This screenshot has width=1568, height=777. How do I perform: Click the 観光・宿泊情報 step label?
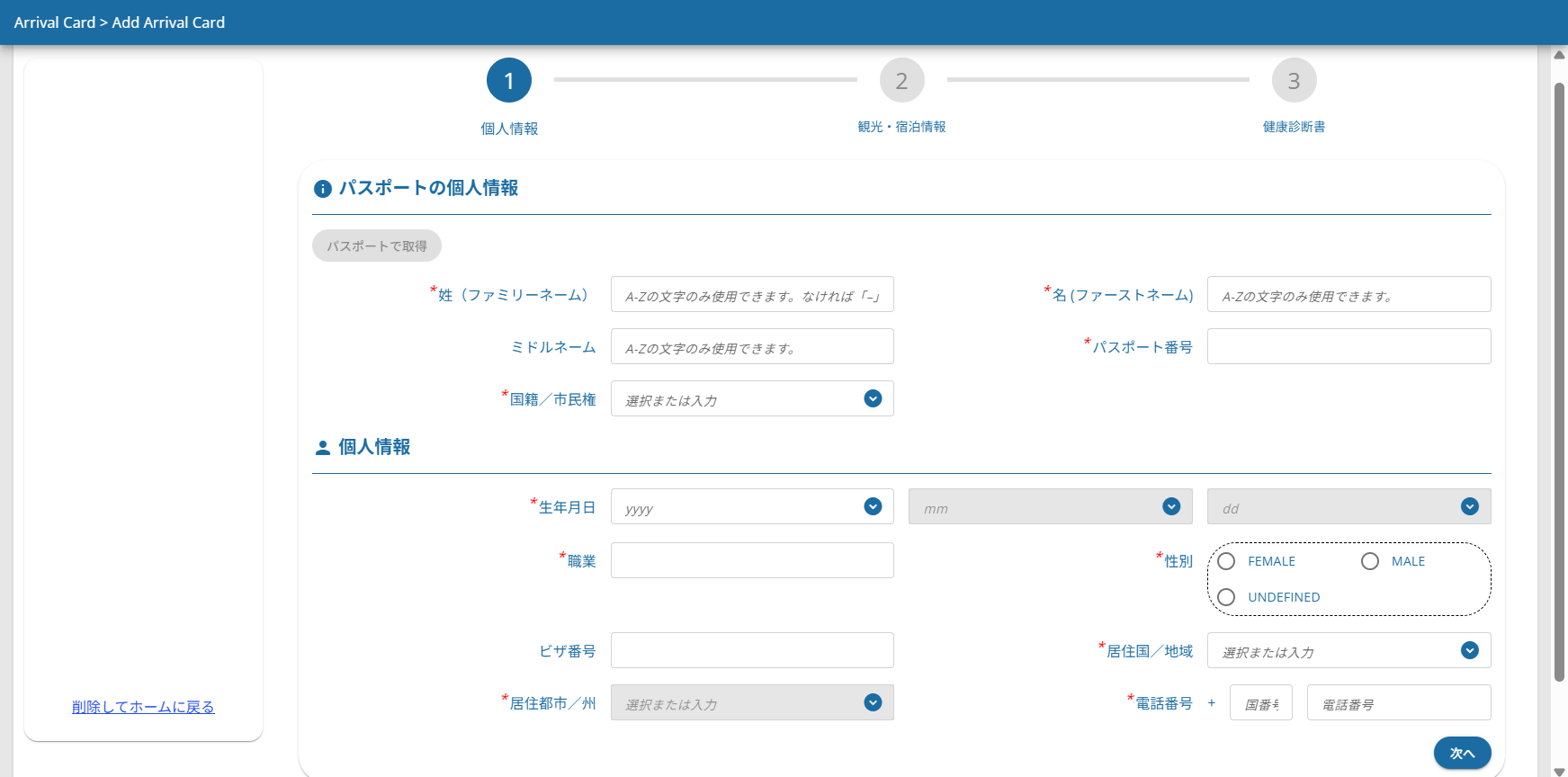(901, 127)
